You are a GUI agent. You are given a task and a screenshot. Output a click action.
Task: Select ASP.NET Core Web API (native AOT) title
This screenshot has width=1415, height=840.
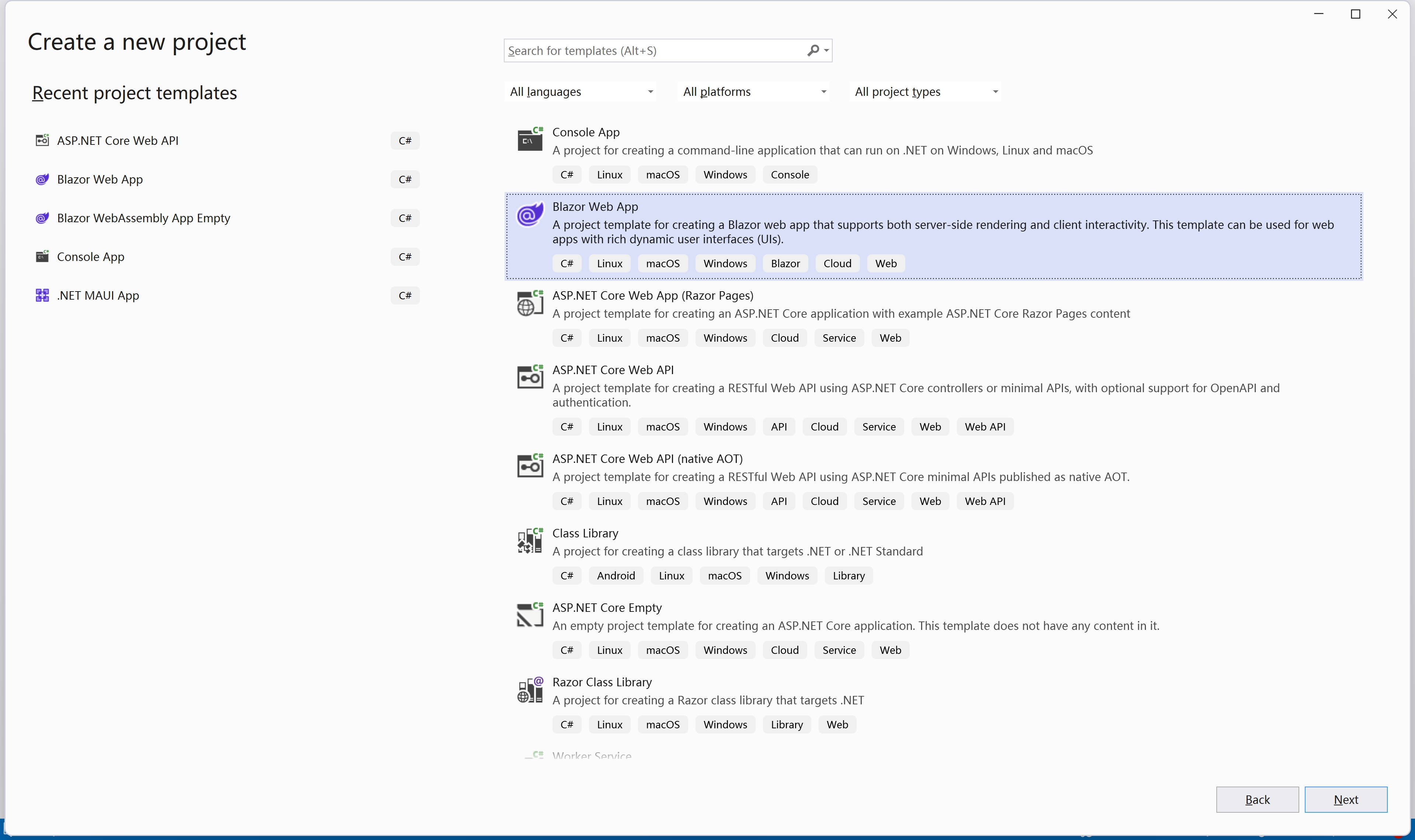(648, 459)
